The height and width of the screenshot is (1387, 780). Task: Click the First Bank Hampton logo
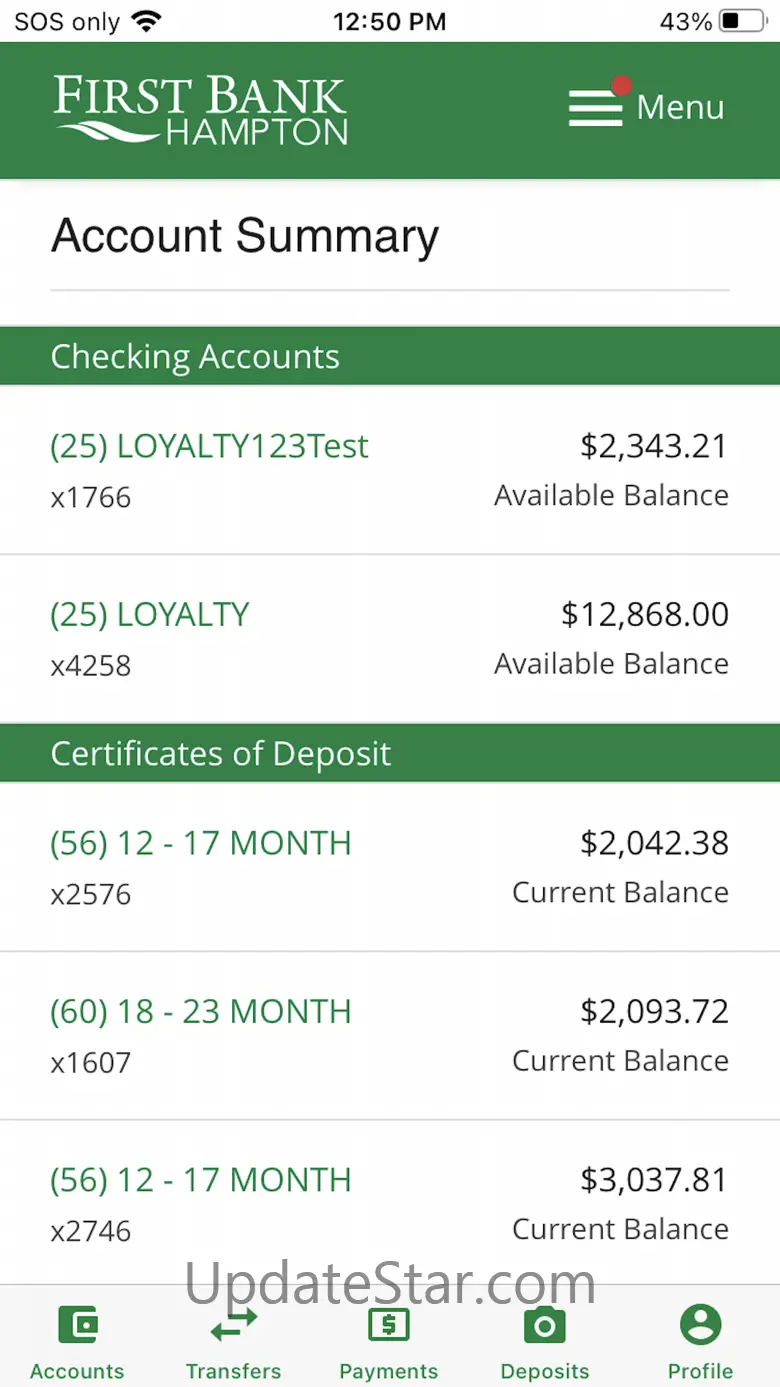tap(201, 110)
